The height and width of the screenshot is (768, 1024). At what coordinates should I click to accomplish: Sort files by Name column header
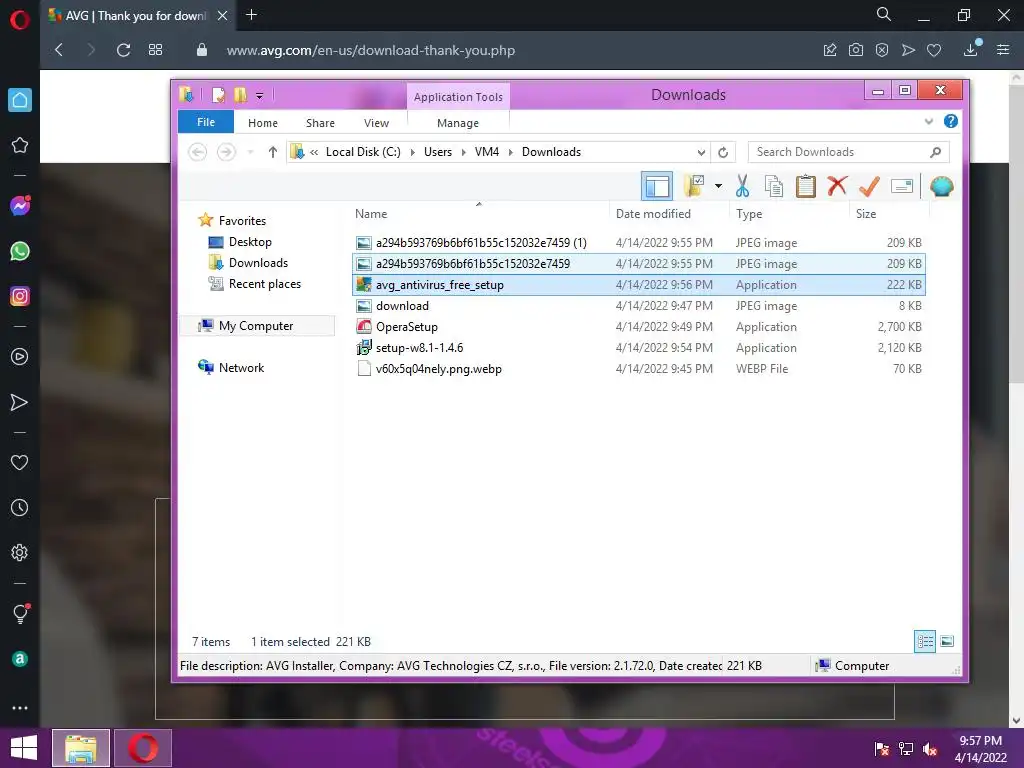371,214
